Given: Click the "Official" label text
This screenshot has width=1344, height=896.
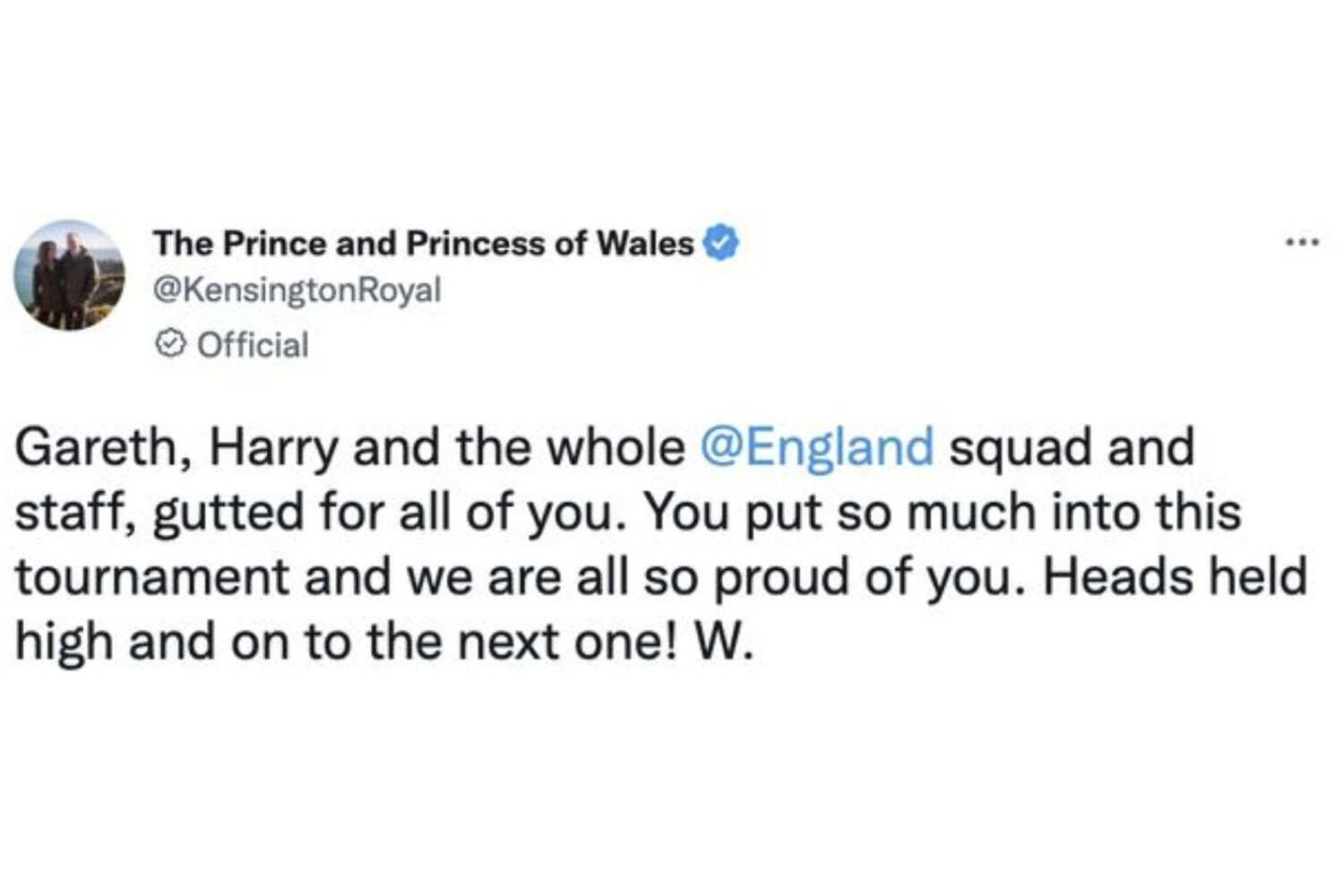Looking at the screenshot, I should [x=253, y=345].
